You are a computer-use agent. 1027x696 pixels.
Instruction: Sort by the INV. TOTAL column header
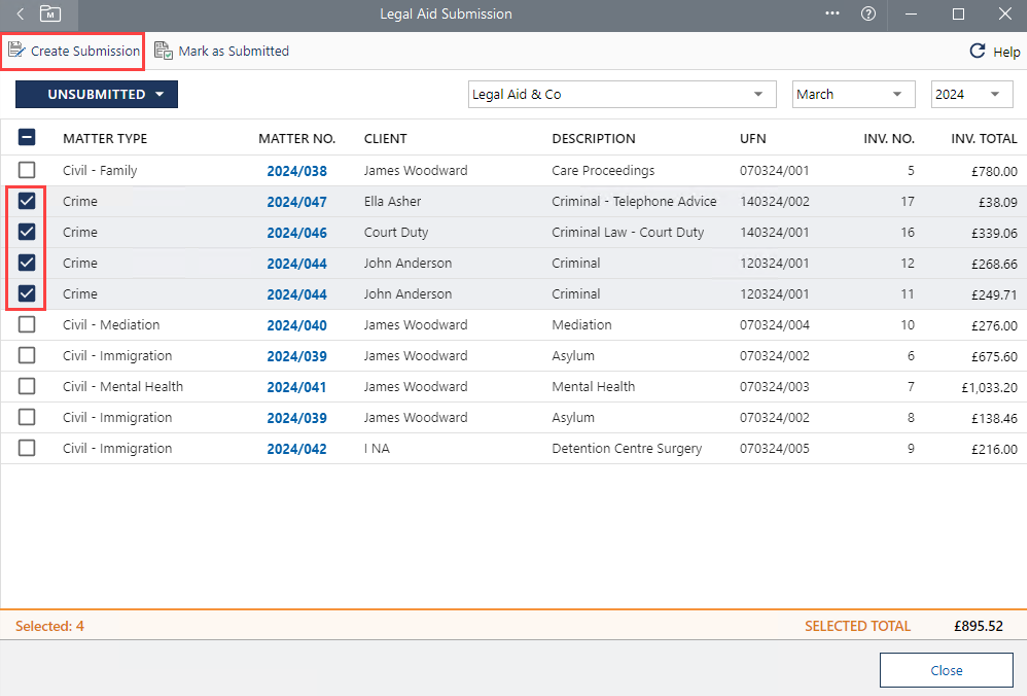983,138
